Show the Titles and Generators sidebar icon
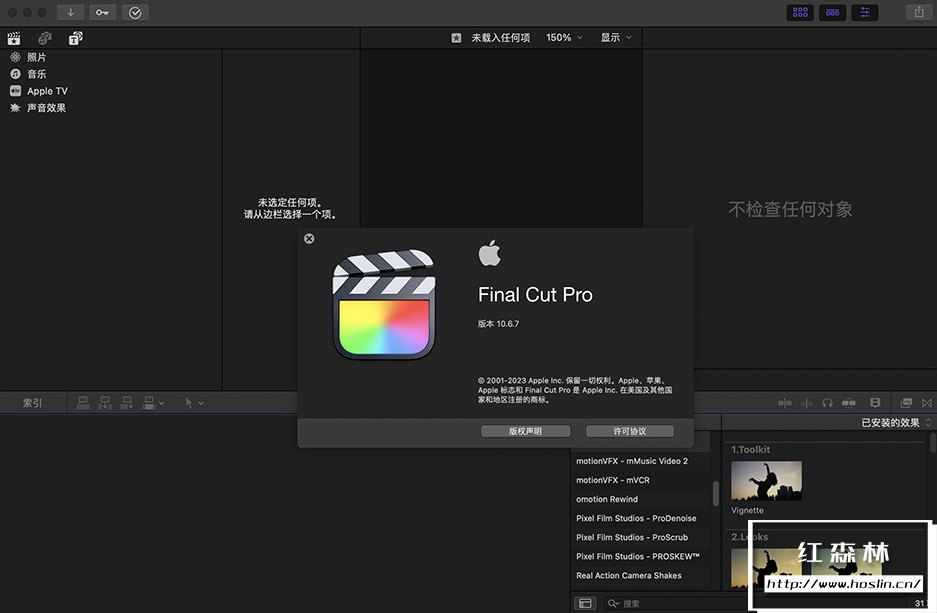Screen dimensions: 937x613 coord(75,39)
